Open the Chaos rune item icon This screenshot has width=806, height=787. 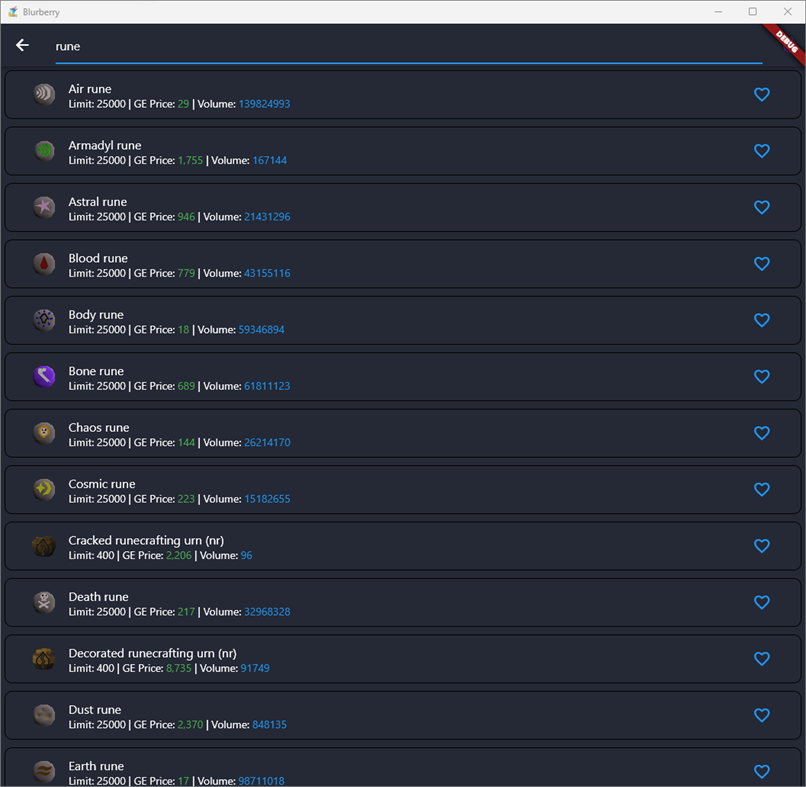(44, 433)
